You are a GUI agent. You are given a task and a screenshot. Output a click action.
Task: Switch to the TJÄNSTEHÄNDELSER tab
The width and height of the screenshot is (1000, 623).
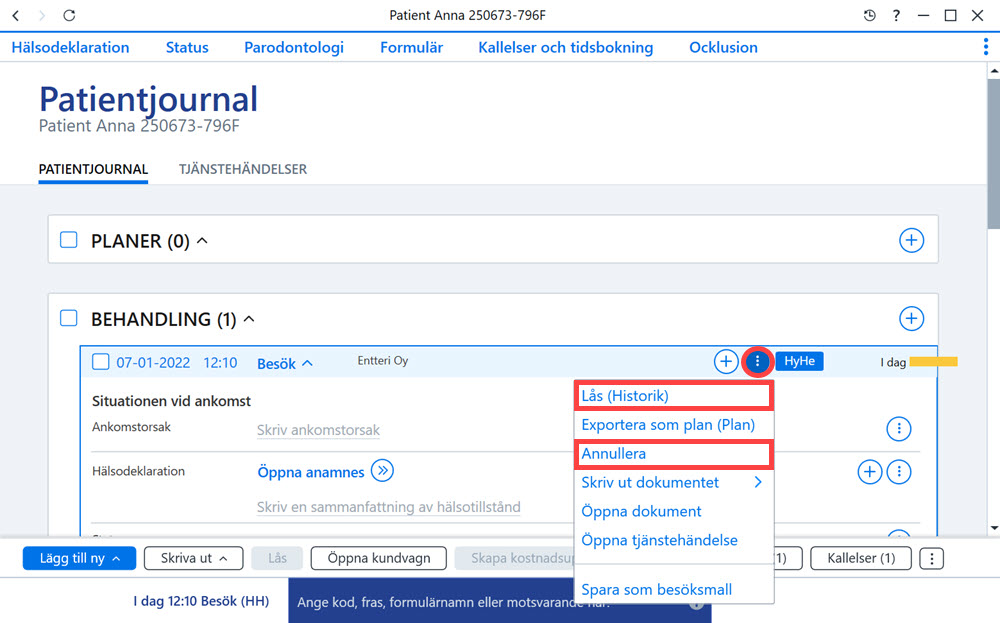click(x=242, y=169)
